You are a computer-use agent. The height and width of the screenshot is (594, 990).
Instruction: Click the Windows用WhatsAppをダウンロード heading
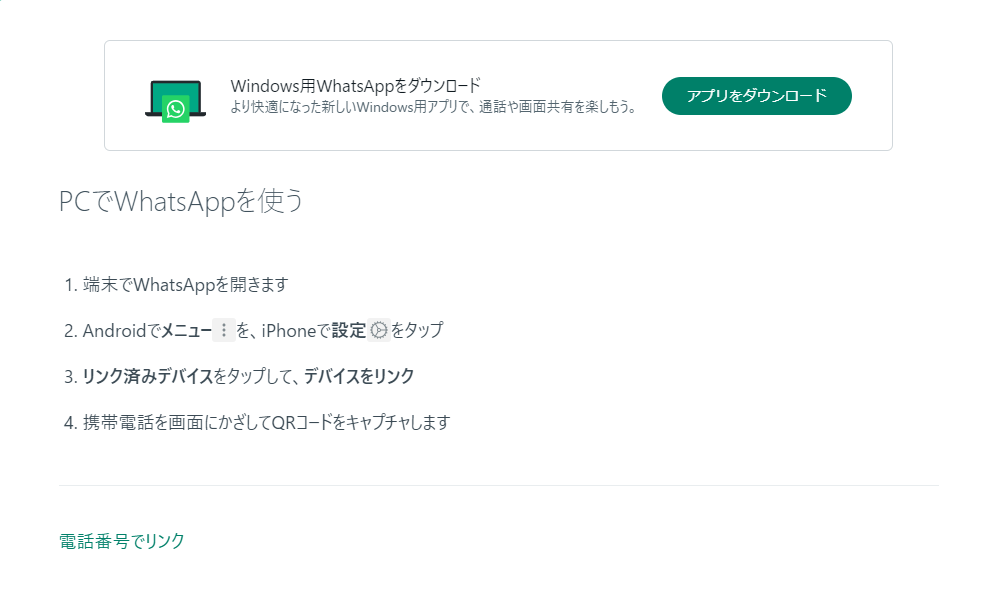click(x=355, y=85)
